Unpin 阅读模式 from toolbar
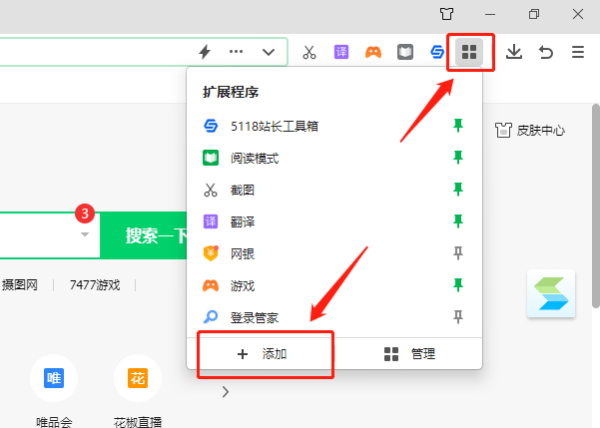This screenshot has height=428, width=600. tap(458, 157)
